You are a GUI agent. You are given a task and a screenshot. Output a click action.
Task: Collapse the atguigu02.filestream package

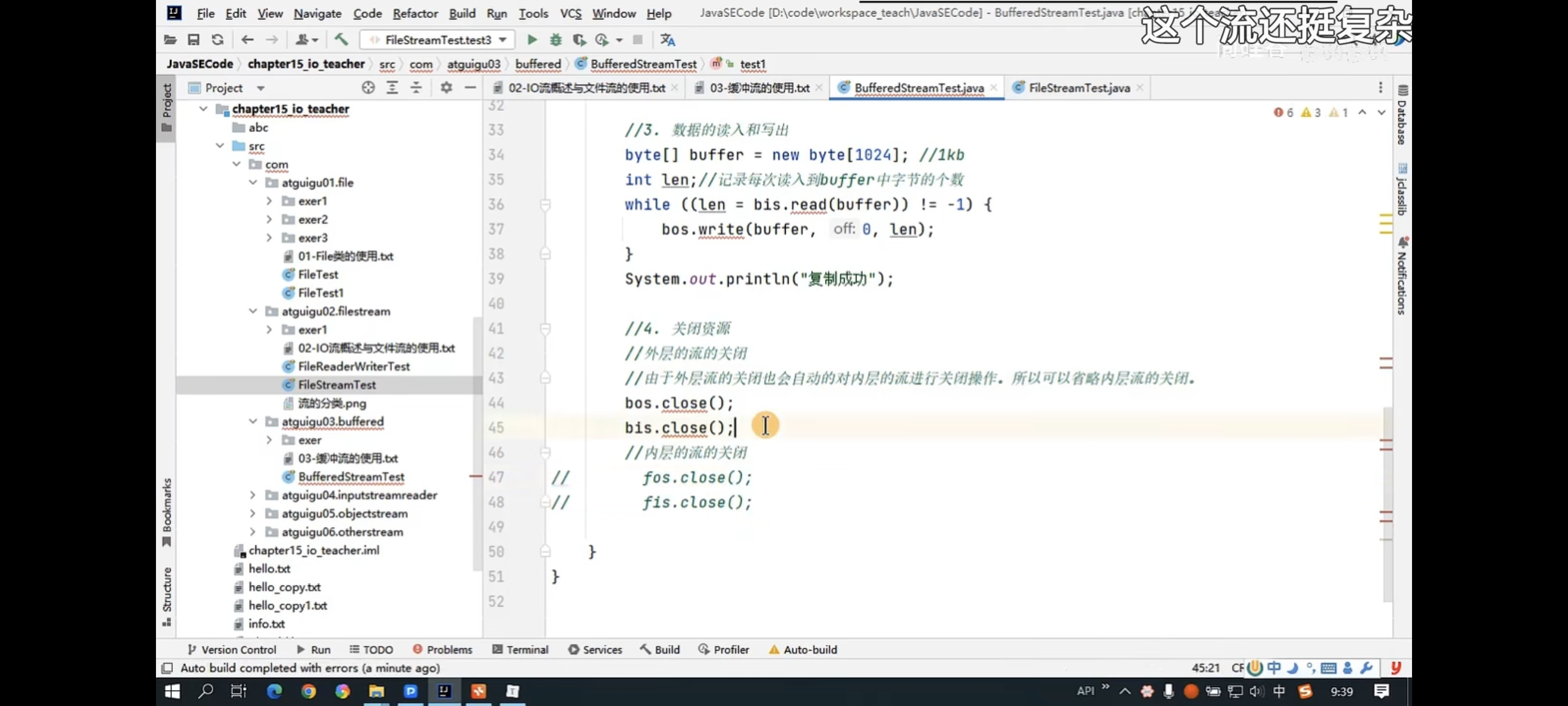(x=253, y=311)
